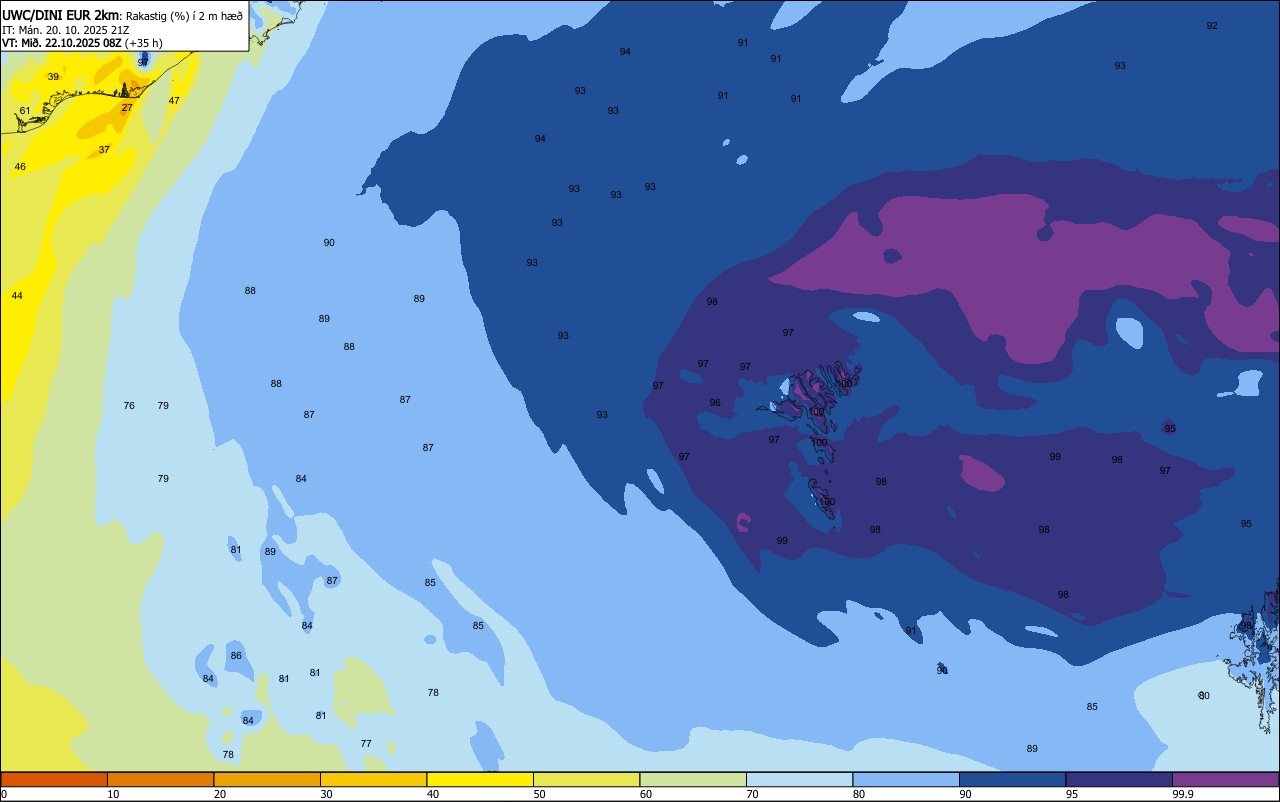Click the map value '76' next to '79'
Viewport: 1280px width, 802px height.
[x=129, y=406]
